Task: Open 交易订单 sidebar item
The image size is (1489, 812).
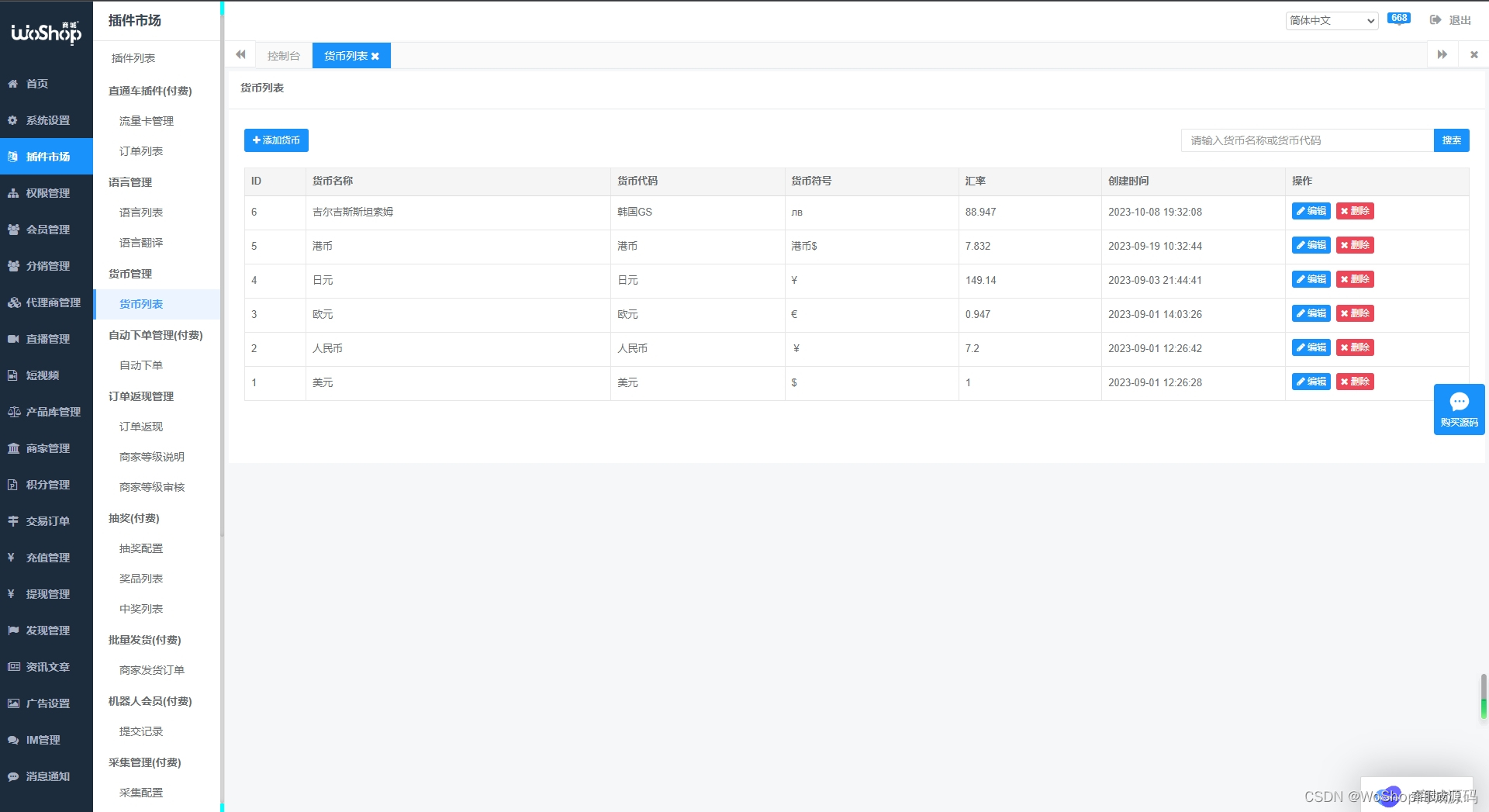Action: click(x=47, y=521)
